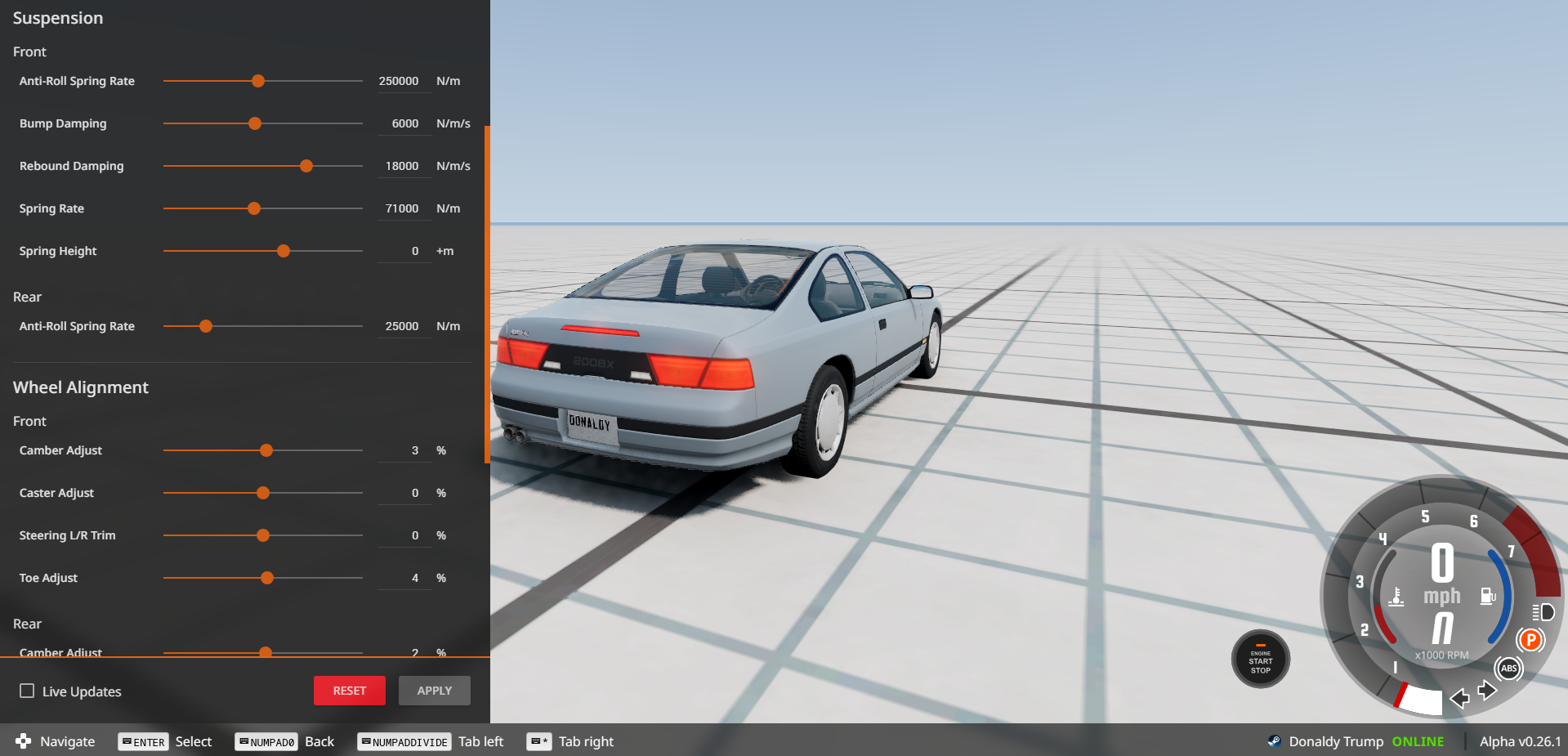
Task: Click the Rebound Damping value field 18000
Action: point(404,166)
